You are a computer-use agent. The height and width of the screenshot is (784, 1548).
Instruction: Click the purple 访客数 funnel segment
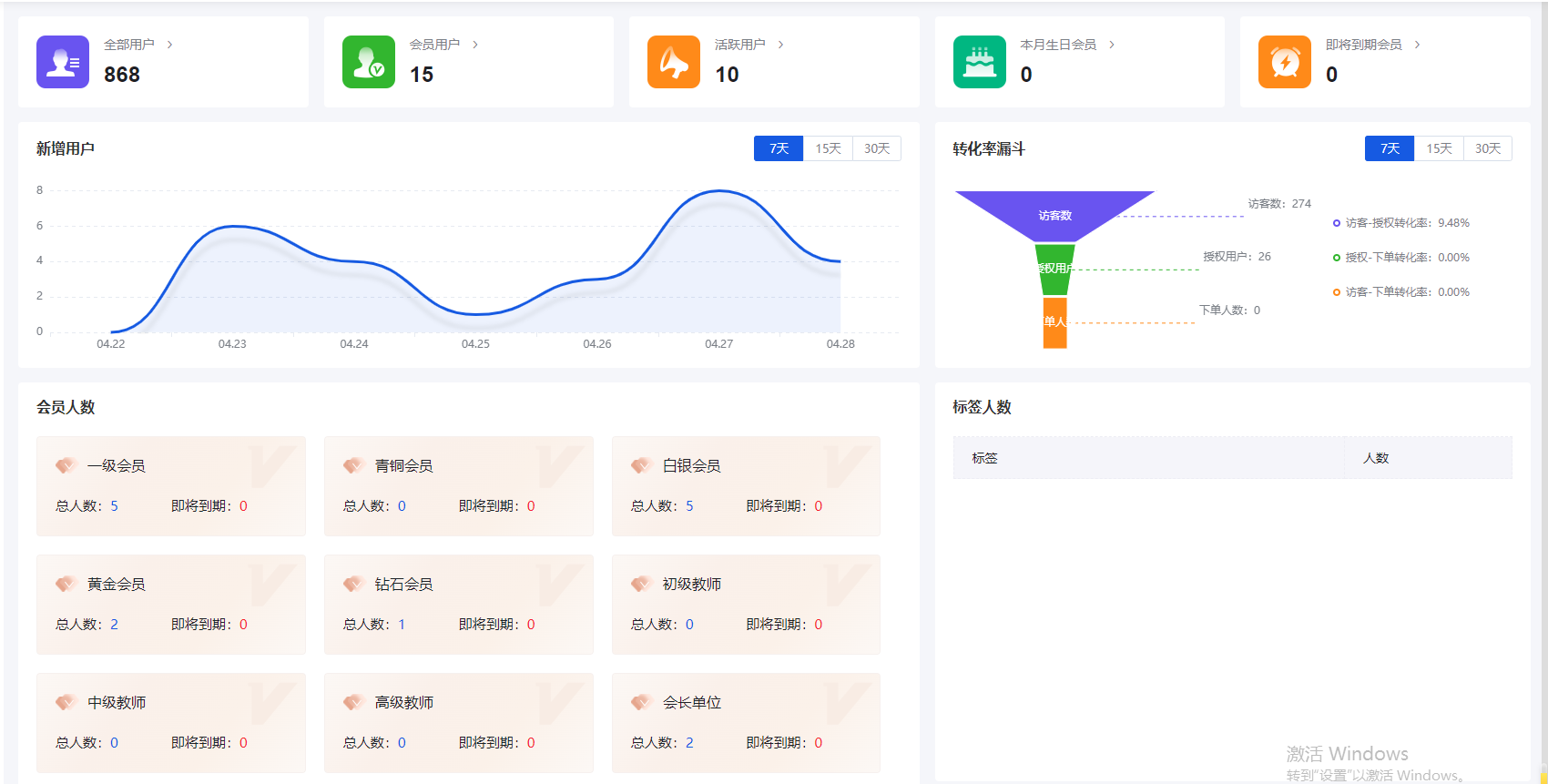(1054, 214)
